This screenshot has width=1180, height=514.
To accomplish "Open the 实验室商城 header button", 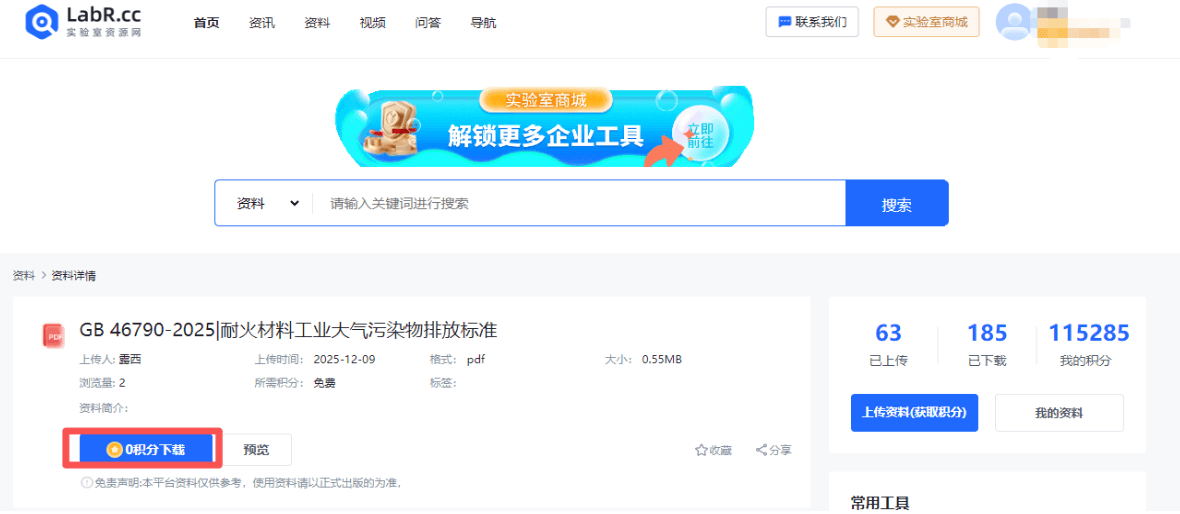I will (926, 22).
